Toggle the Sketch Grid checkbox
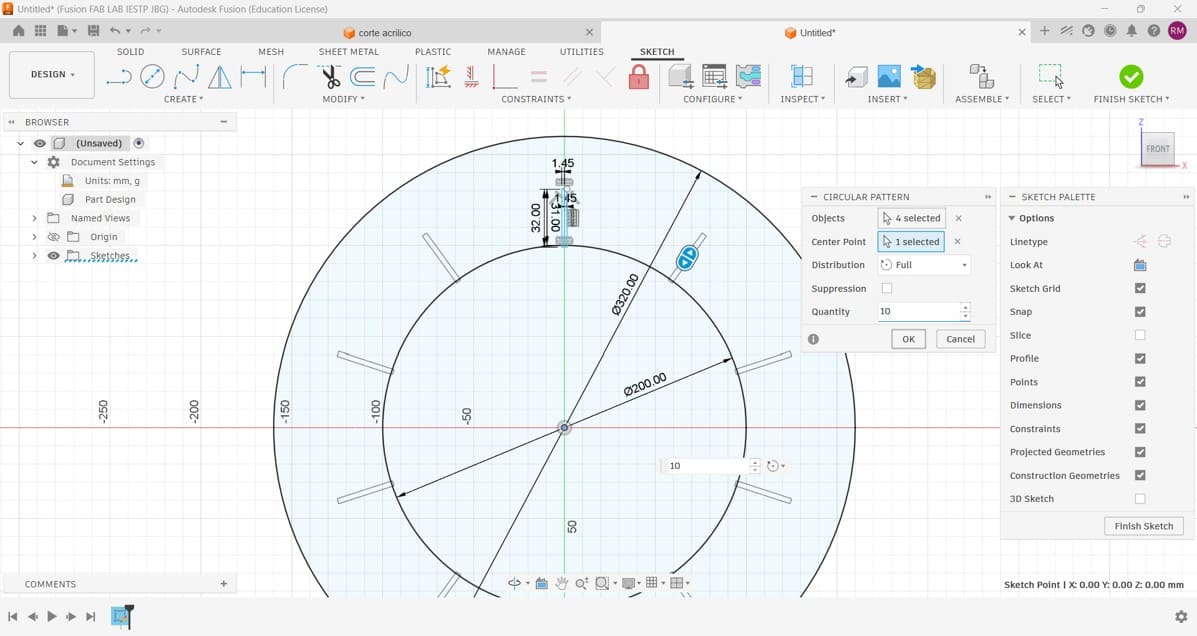The image size is (1197, 636). pos(1140,288)
